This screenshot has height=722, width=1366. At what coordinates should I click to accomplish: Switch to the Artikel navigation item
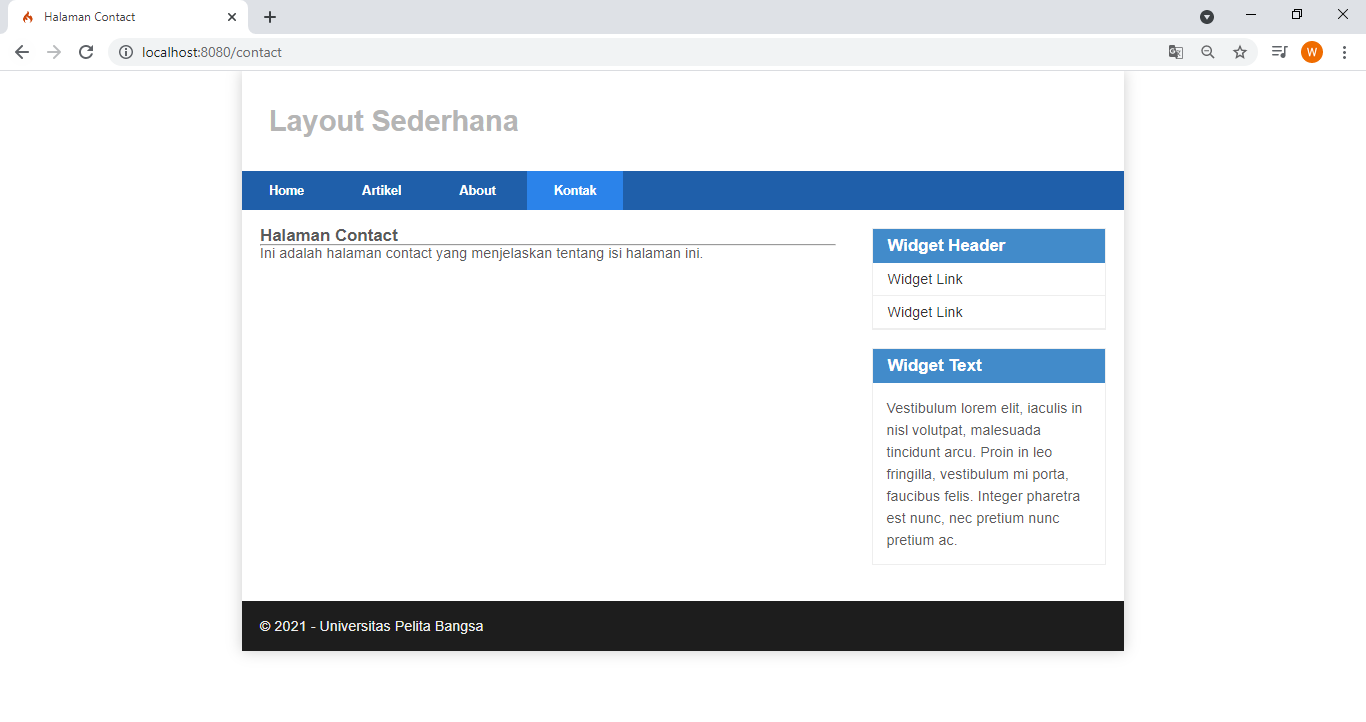point(382,190)
